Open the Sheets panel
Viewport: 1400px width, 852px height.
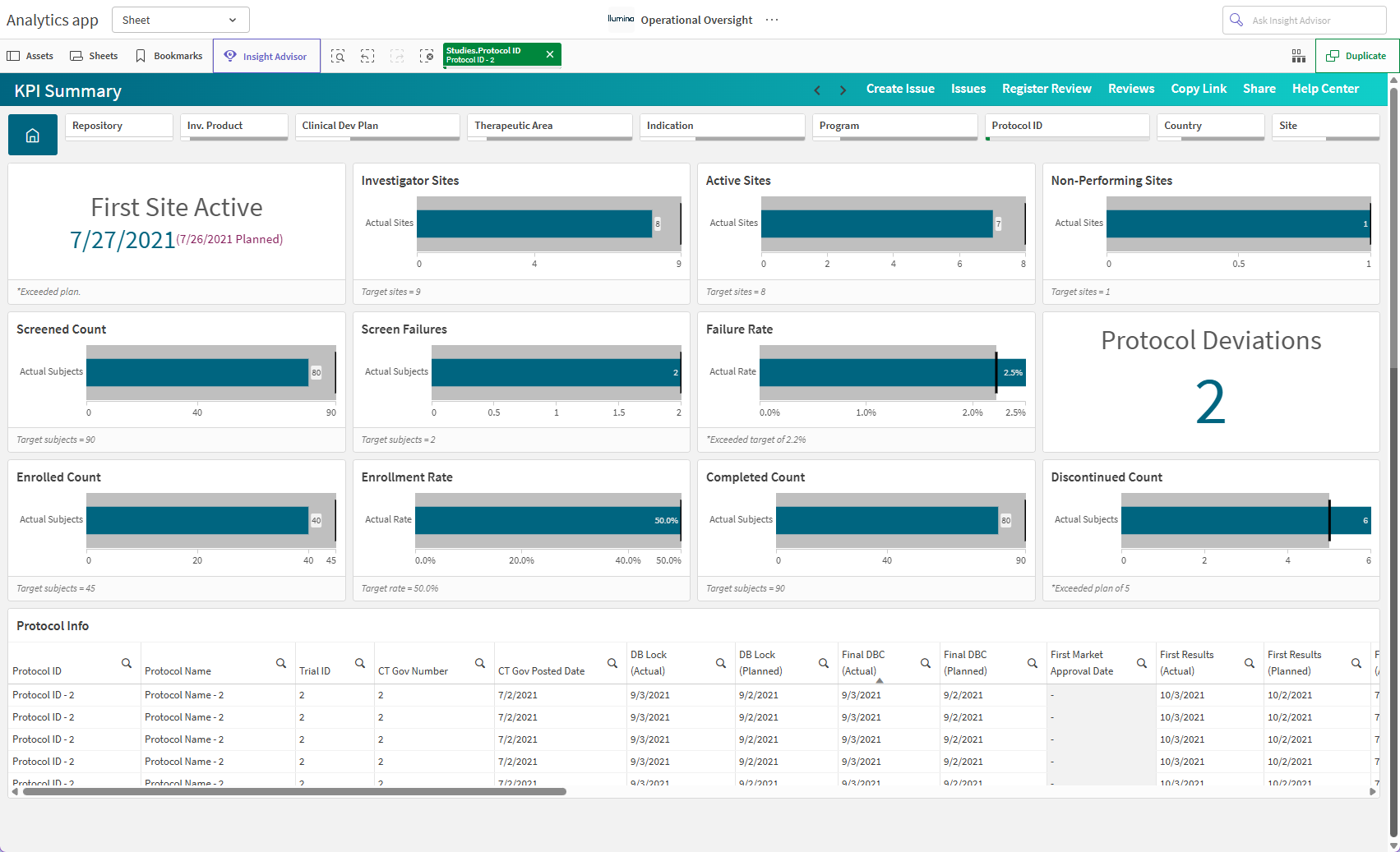94,56
